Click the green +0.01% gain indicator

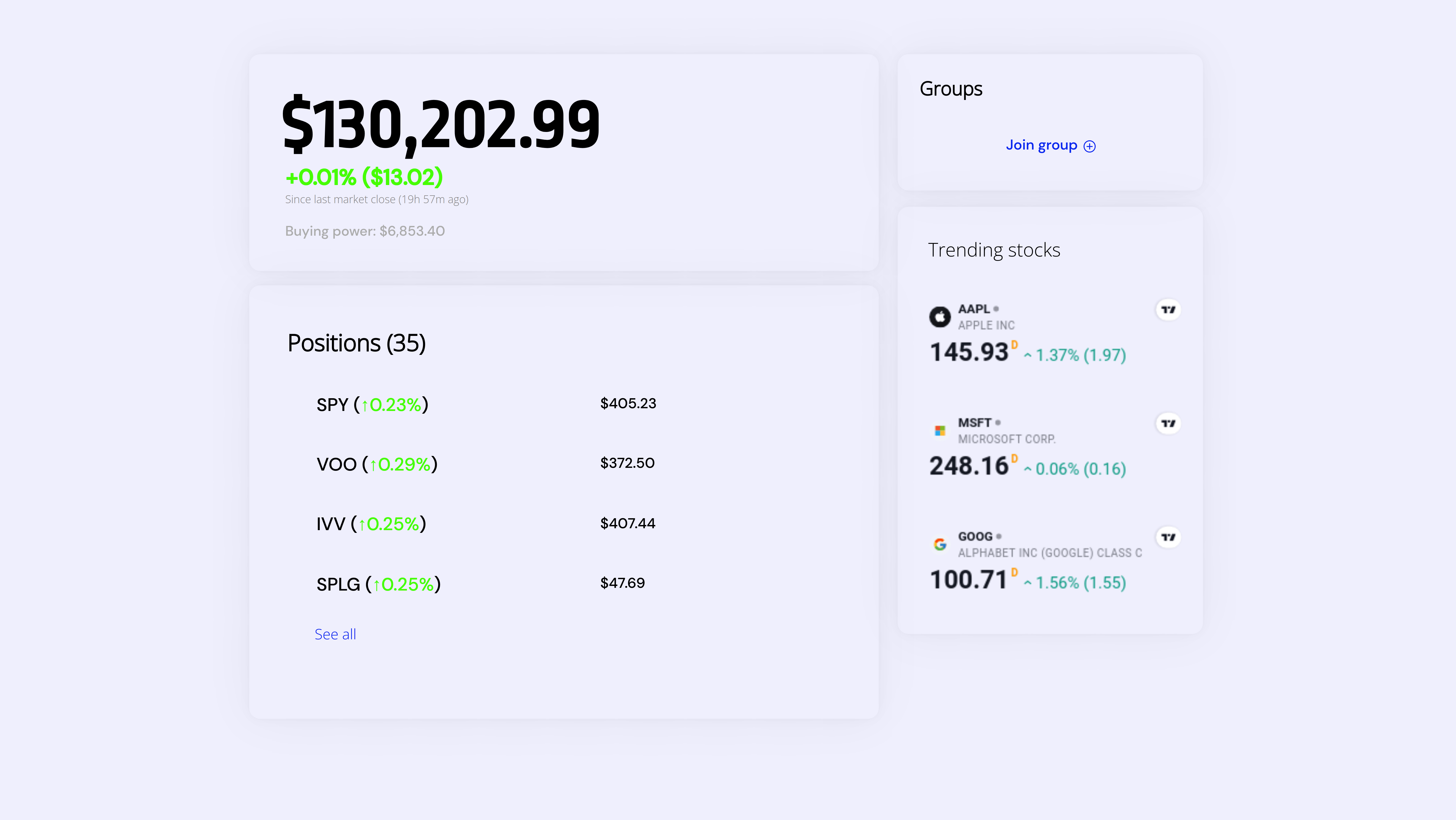(363, 177)
